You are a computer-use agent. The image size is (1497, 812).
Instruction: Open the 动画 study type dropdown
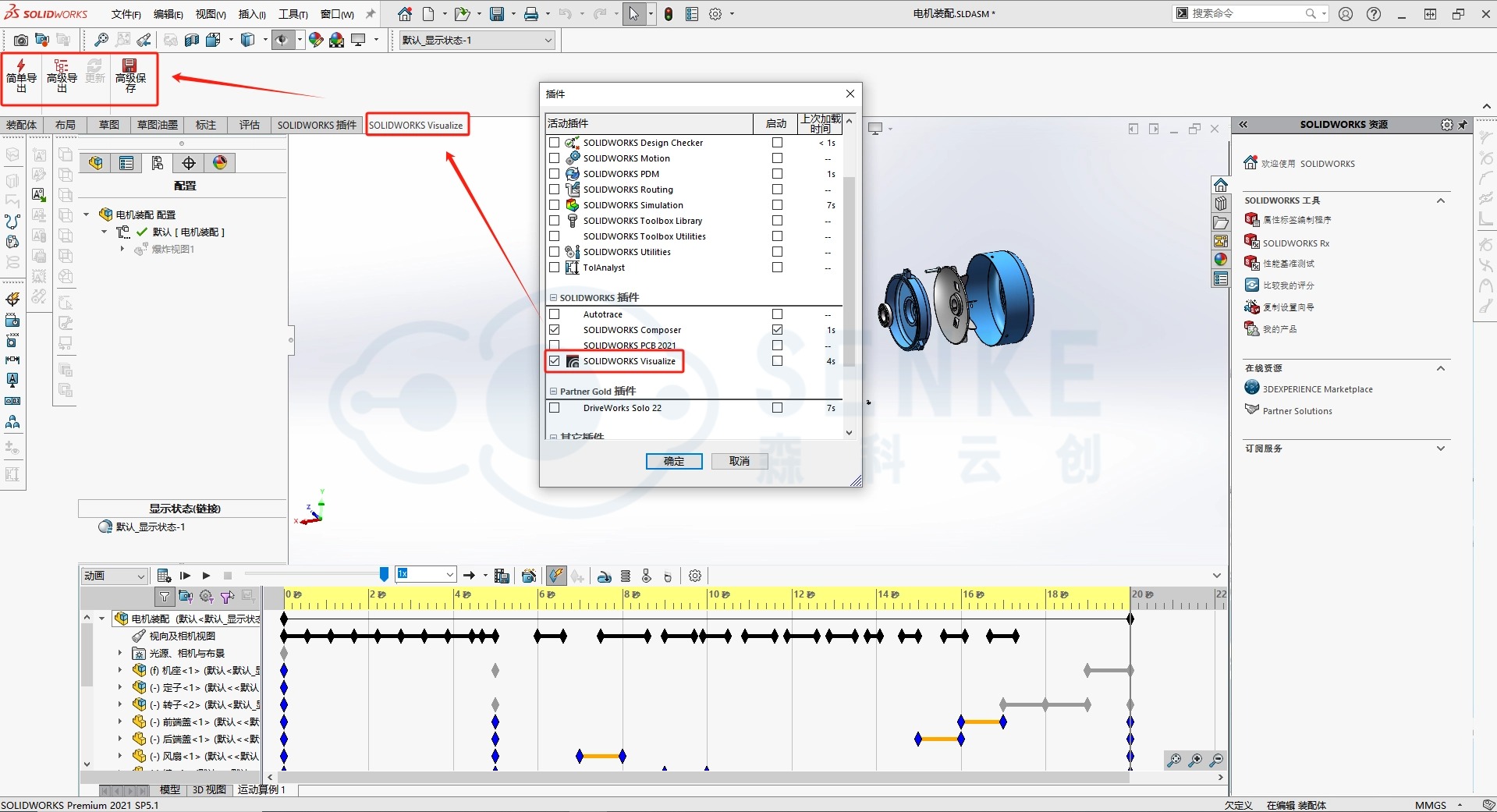[115, 576]
